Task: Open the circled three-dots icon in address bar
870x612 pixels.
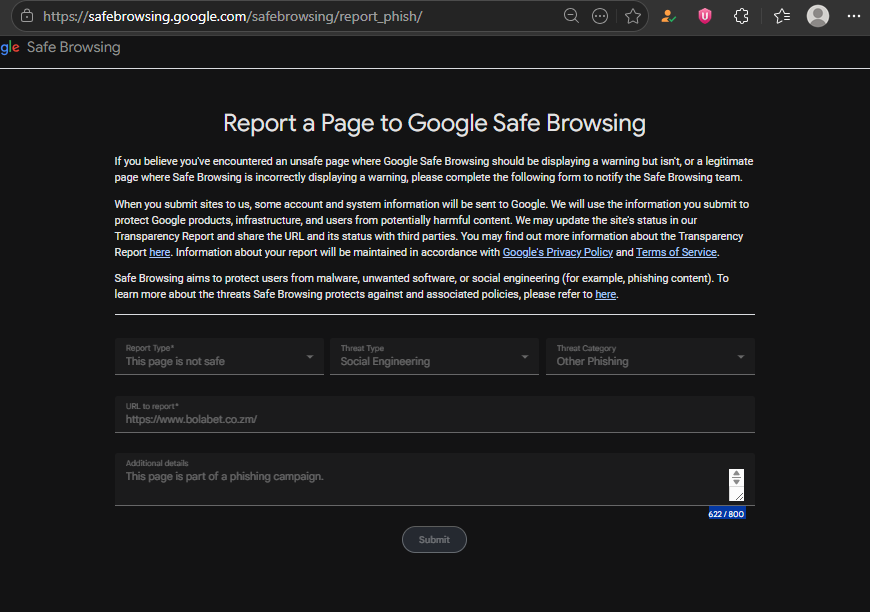Action: [x=600, y=16]
